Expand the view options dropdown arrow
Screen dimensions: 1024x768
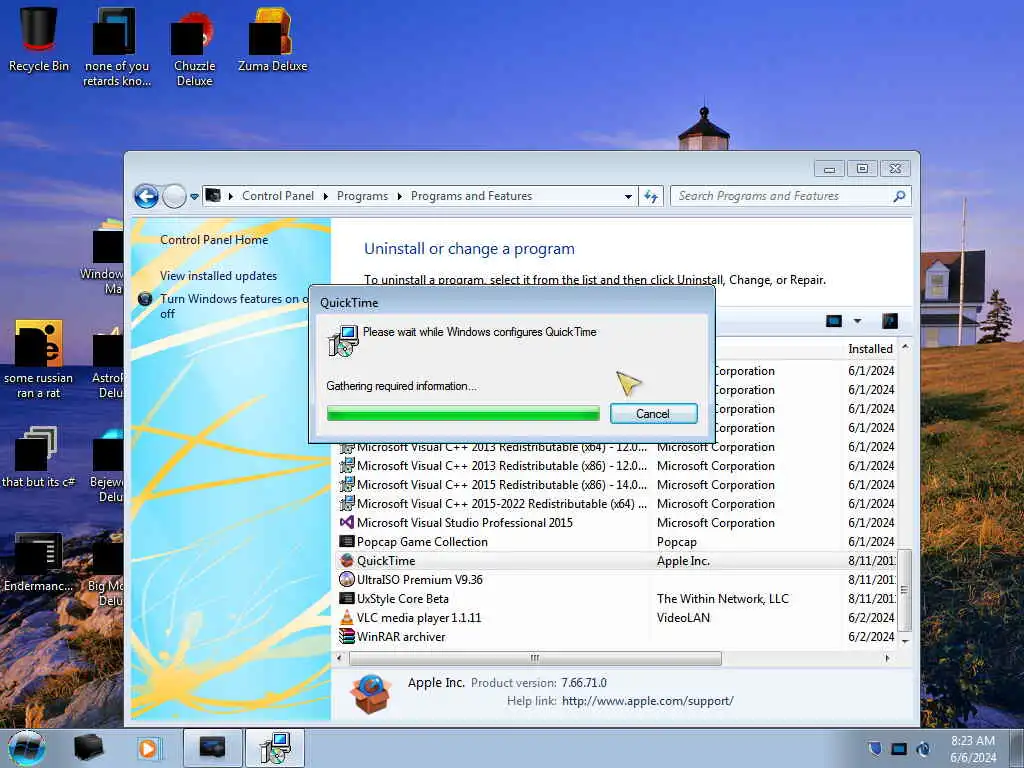[857, 321]
